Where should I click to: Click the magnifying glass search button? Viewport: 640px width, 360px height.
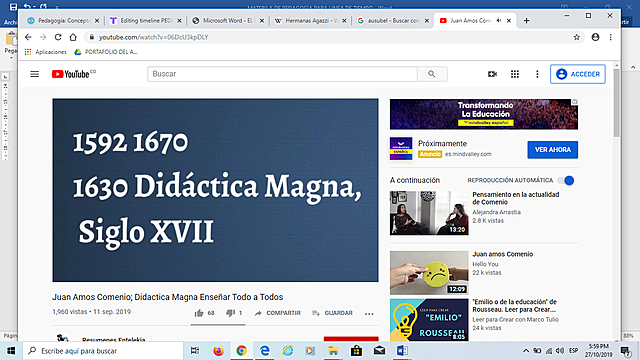point(432,74)
